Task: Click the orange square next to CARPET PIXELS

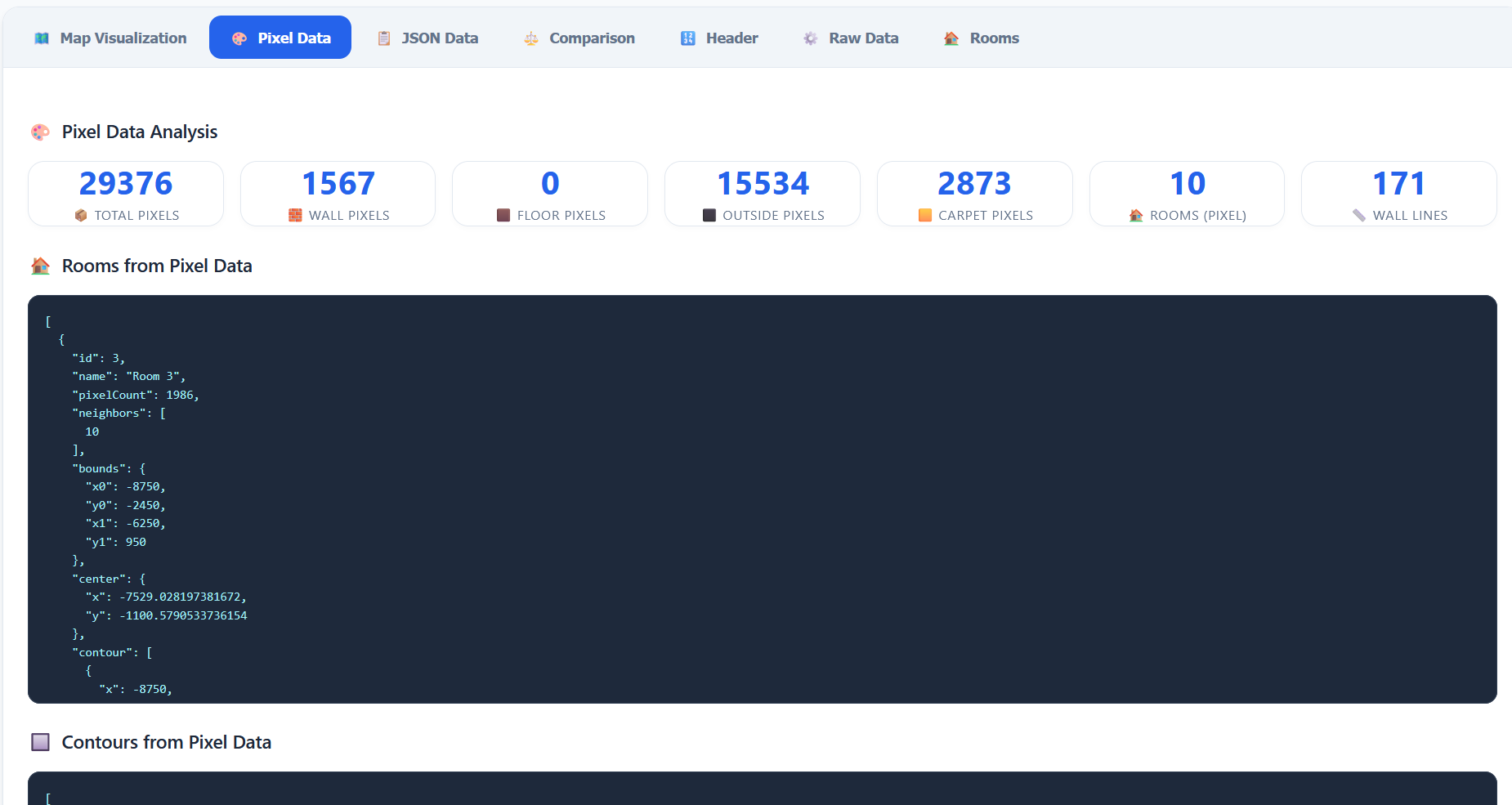Action: 925,216
